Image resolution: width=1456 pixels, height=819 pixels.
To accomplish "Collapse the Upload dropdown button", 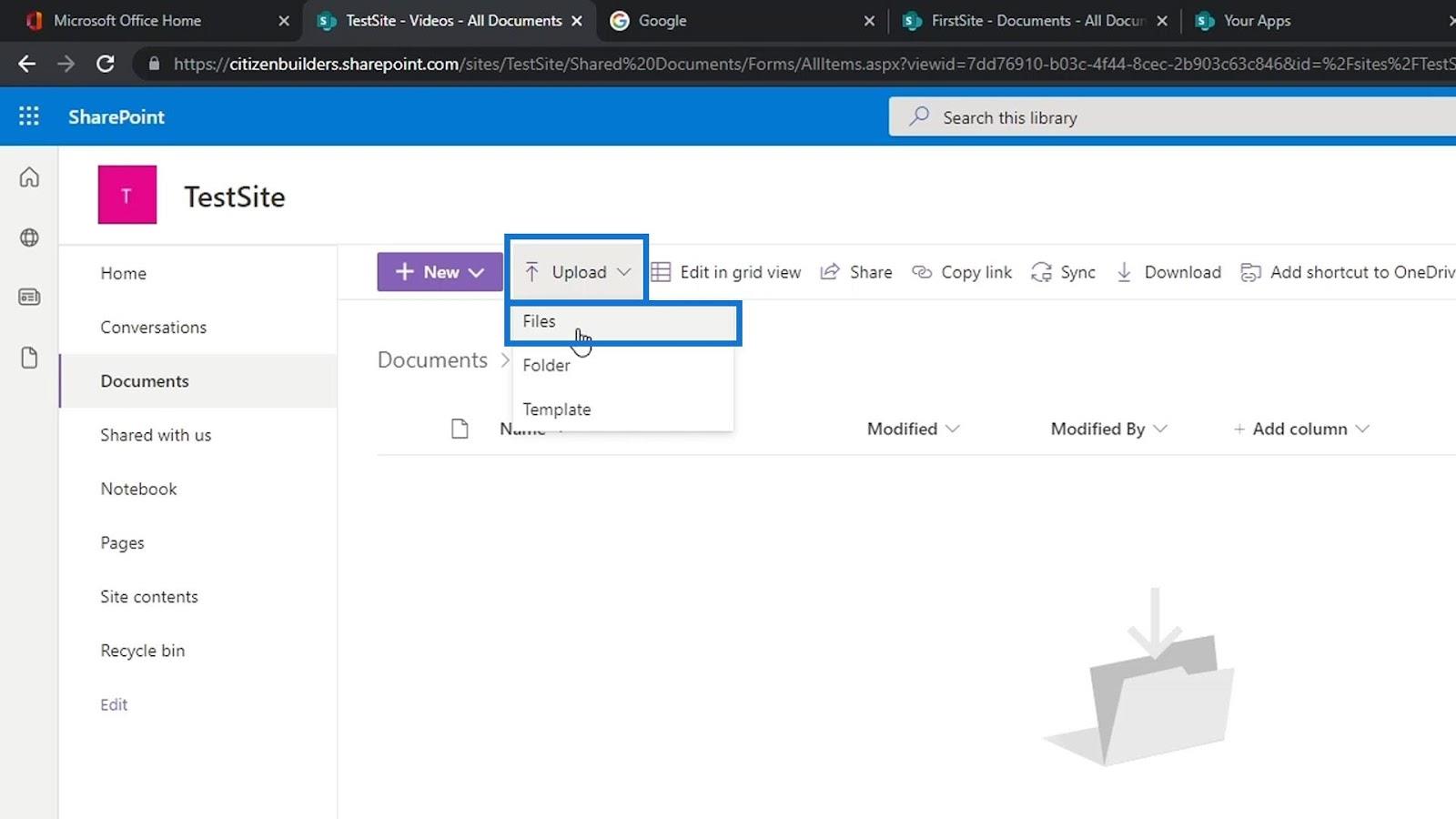I will [x=578, y=272].
